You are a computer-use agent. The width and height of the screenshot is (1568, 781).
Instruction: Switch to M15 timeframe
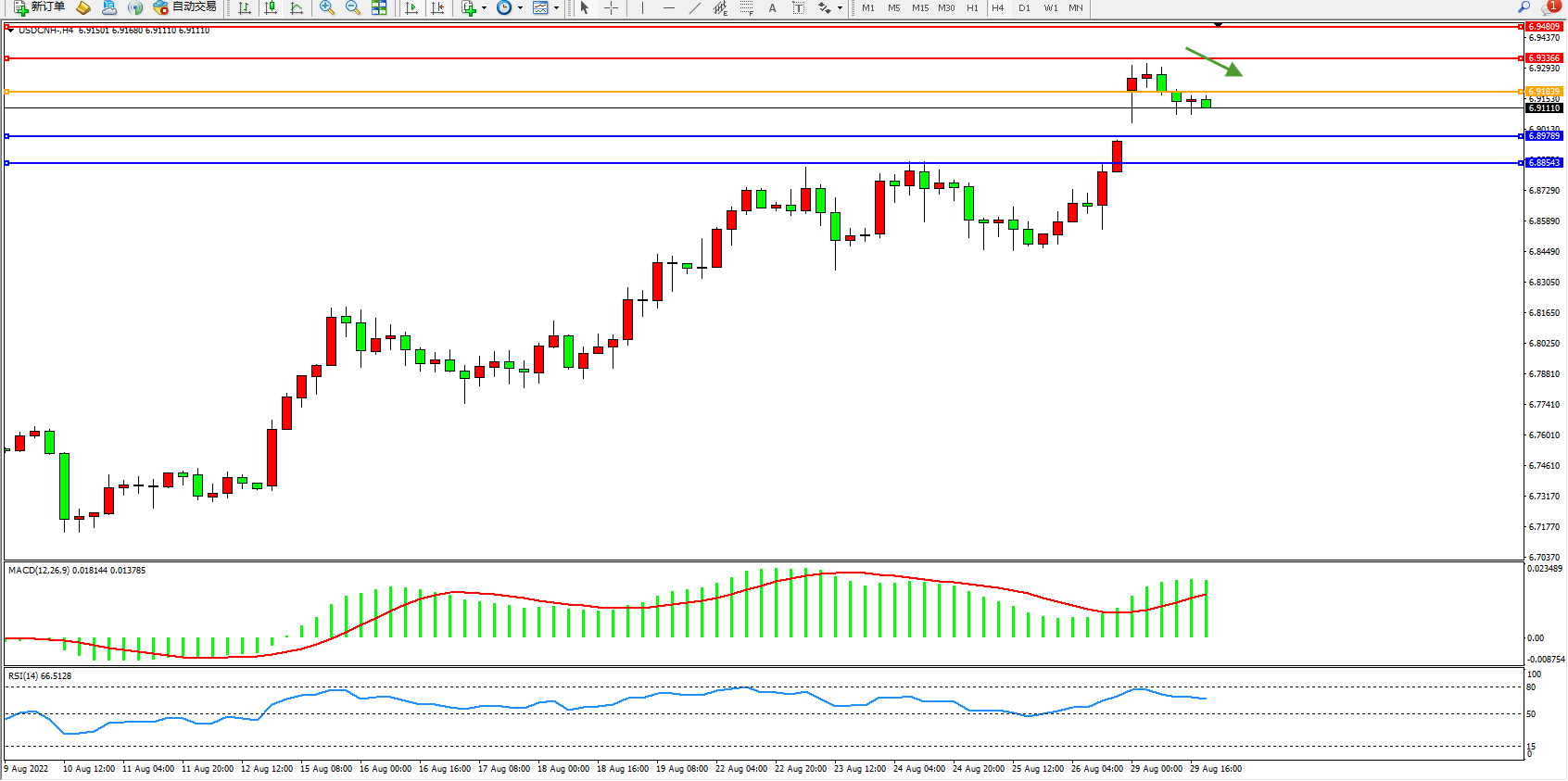tap(919, 7)
